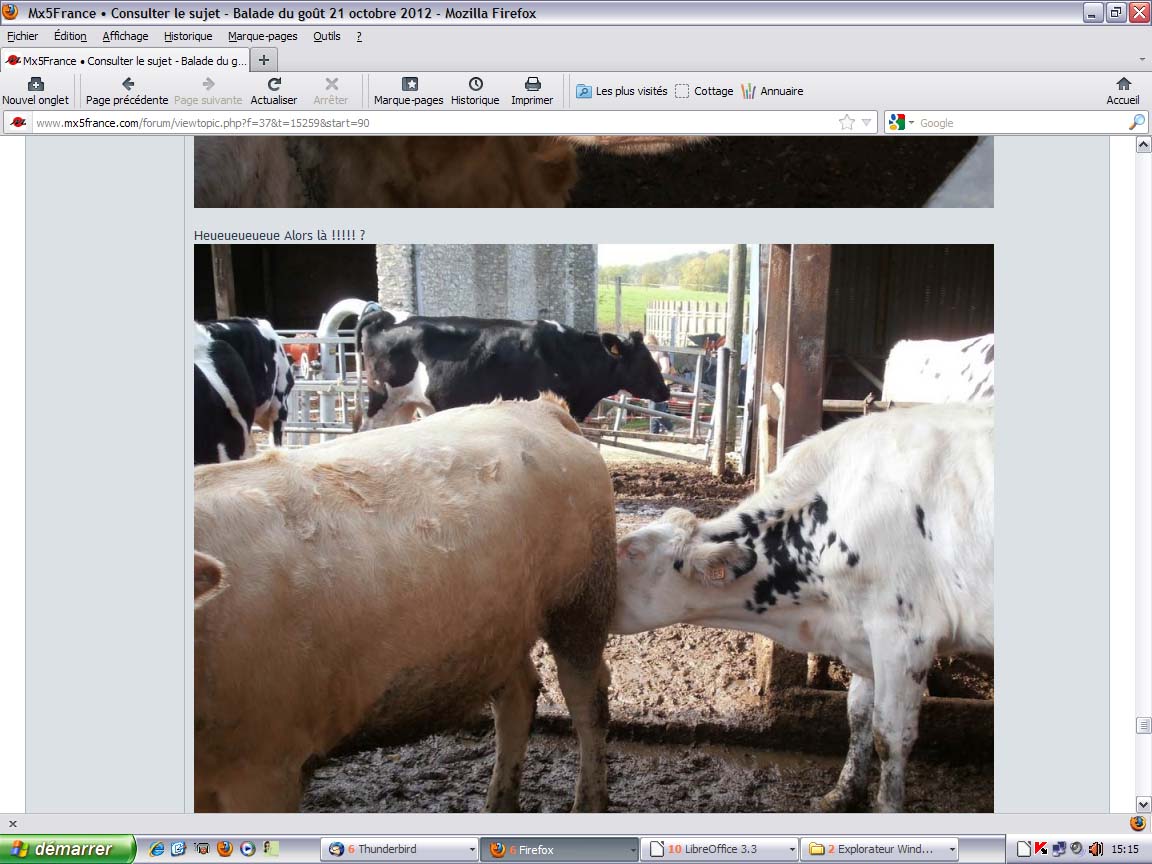The height and width of the screenshot is (864, 1152).
Task: Open the Cottage bookmark
Action: (x=704, y=91)
